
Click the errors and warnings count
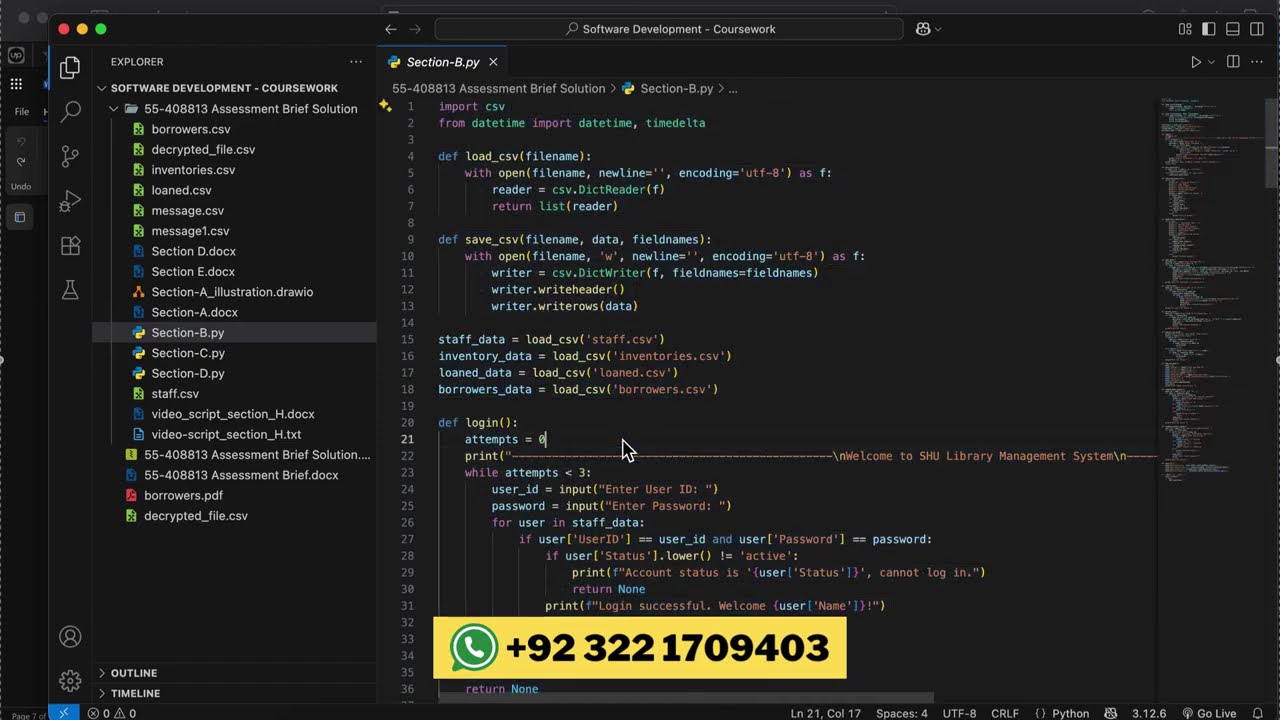click(x=111, y=713)
